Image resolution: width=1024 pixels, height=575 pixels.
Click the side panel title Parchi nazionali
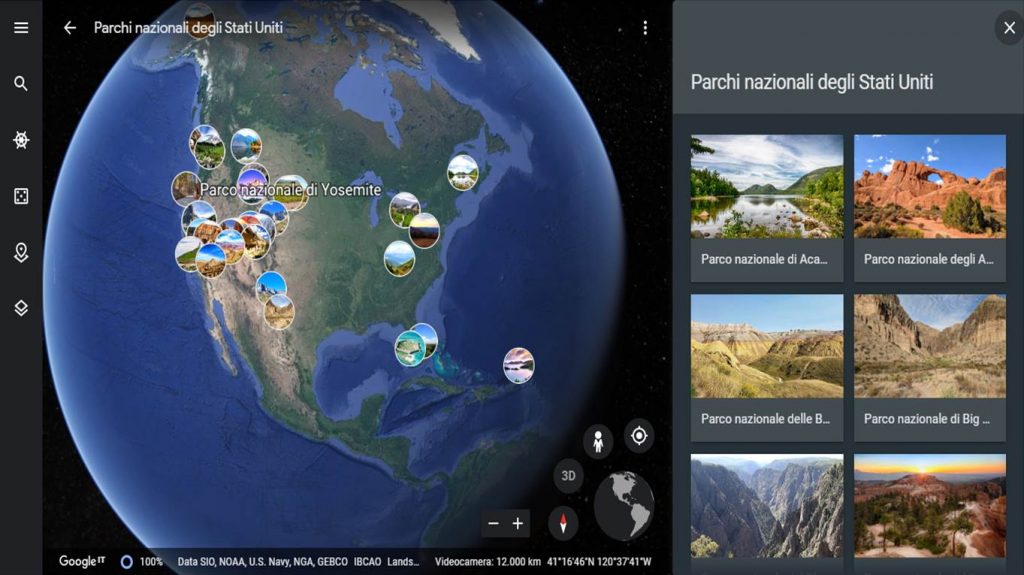coord(812,82)
